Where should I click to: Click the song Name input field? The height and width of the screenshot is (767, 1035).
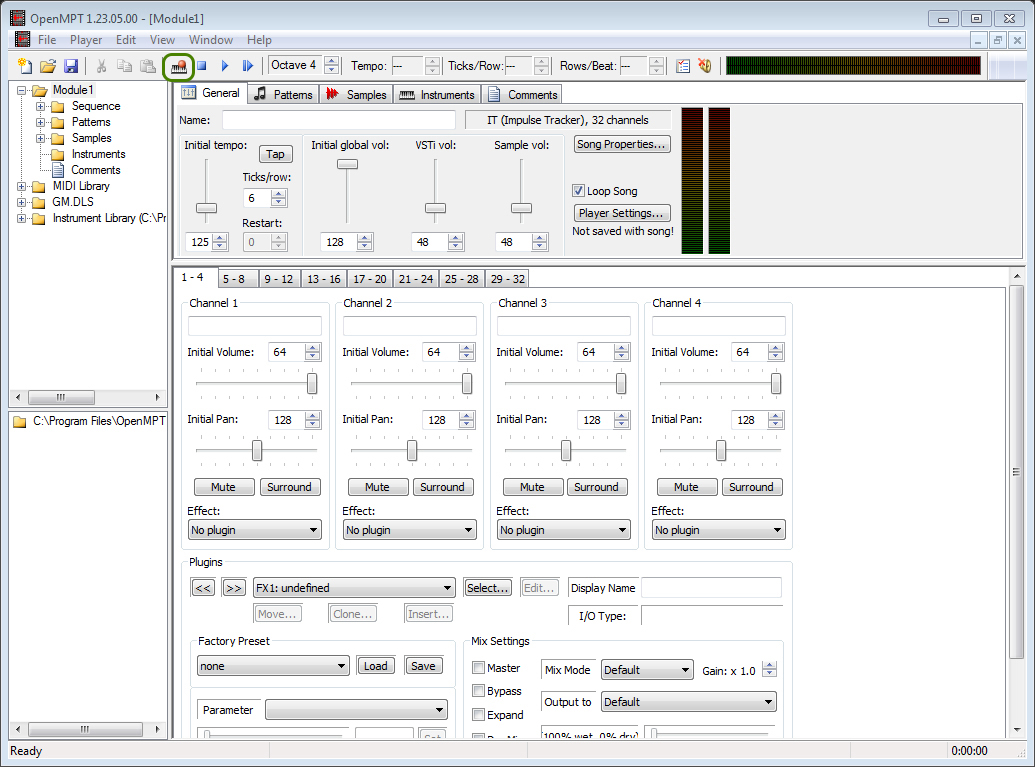pyautogui.click(x=339, y=120)
